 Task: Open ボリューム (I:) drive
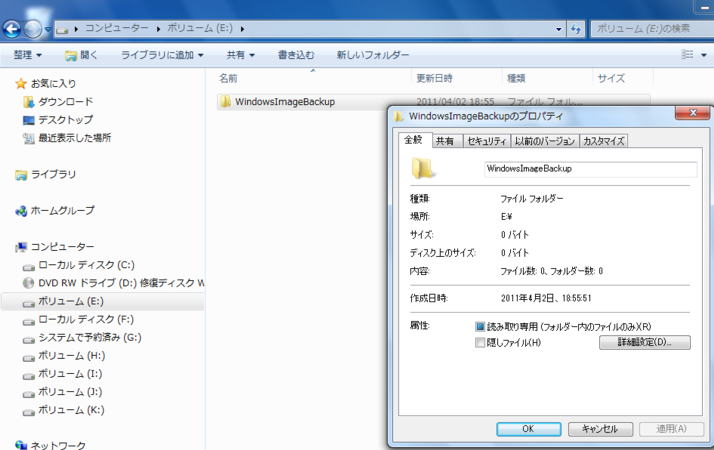point(63,374)
